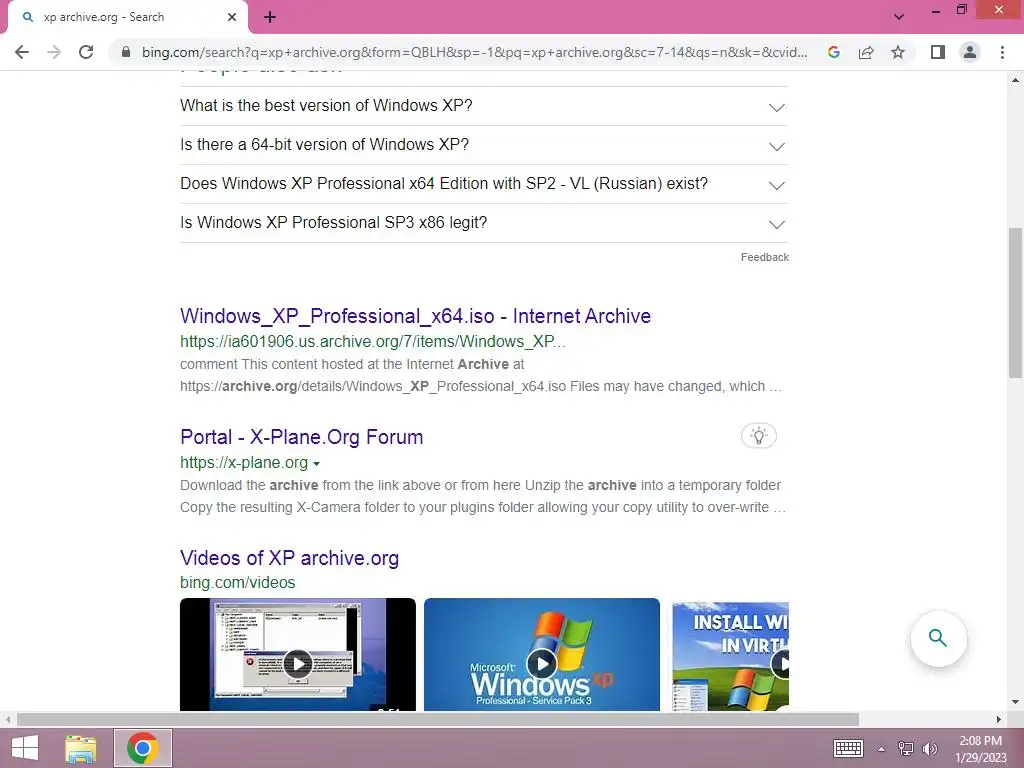The height and width of the screenshot is (768, 1024).
Task: Expand the SP2 - VL (Russian) question
Action: (x=484, y=184)
